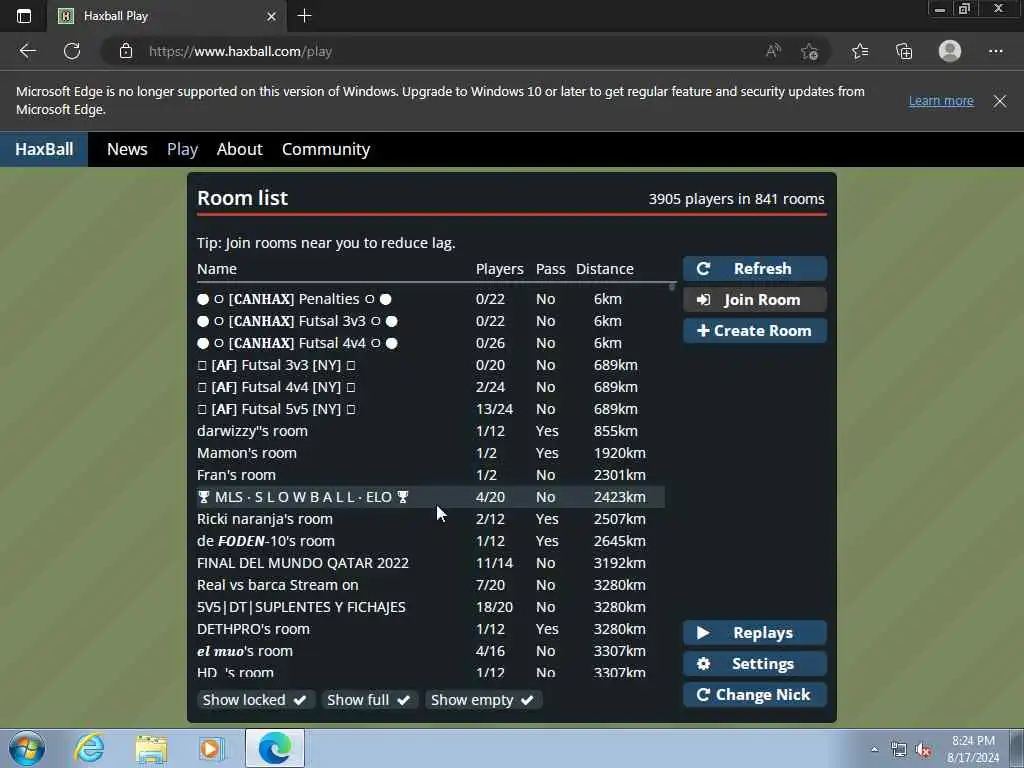Select [AF] Futsal 4v4 [NY] room
1024x768 pixels.
pyautogui.click(x=431, y=387)
